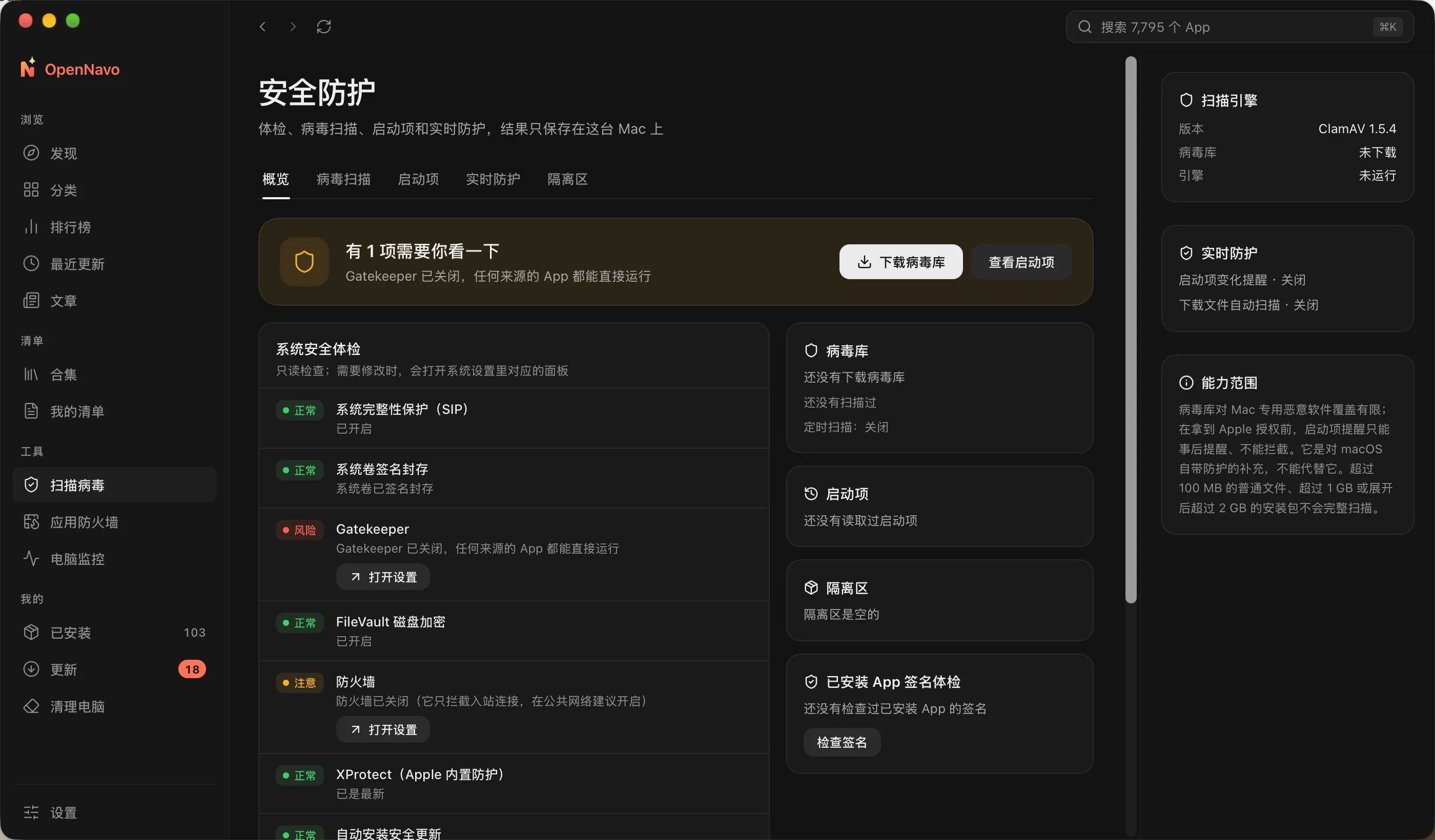Click the 正常 badge for 系统完整性保护
This screenshot has width=1435, height=840.
click(299, 410)
